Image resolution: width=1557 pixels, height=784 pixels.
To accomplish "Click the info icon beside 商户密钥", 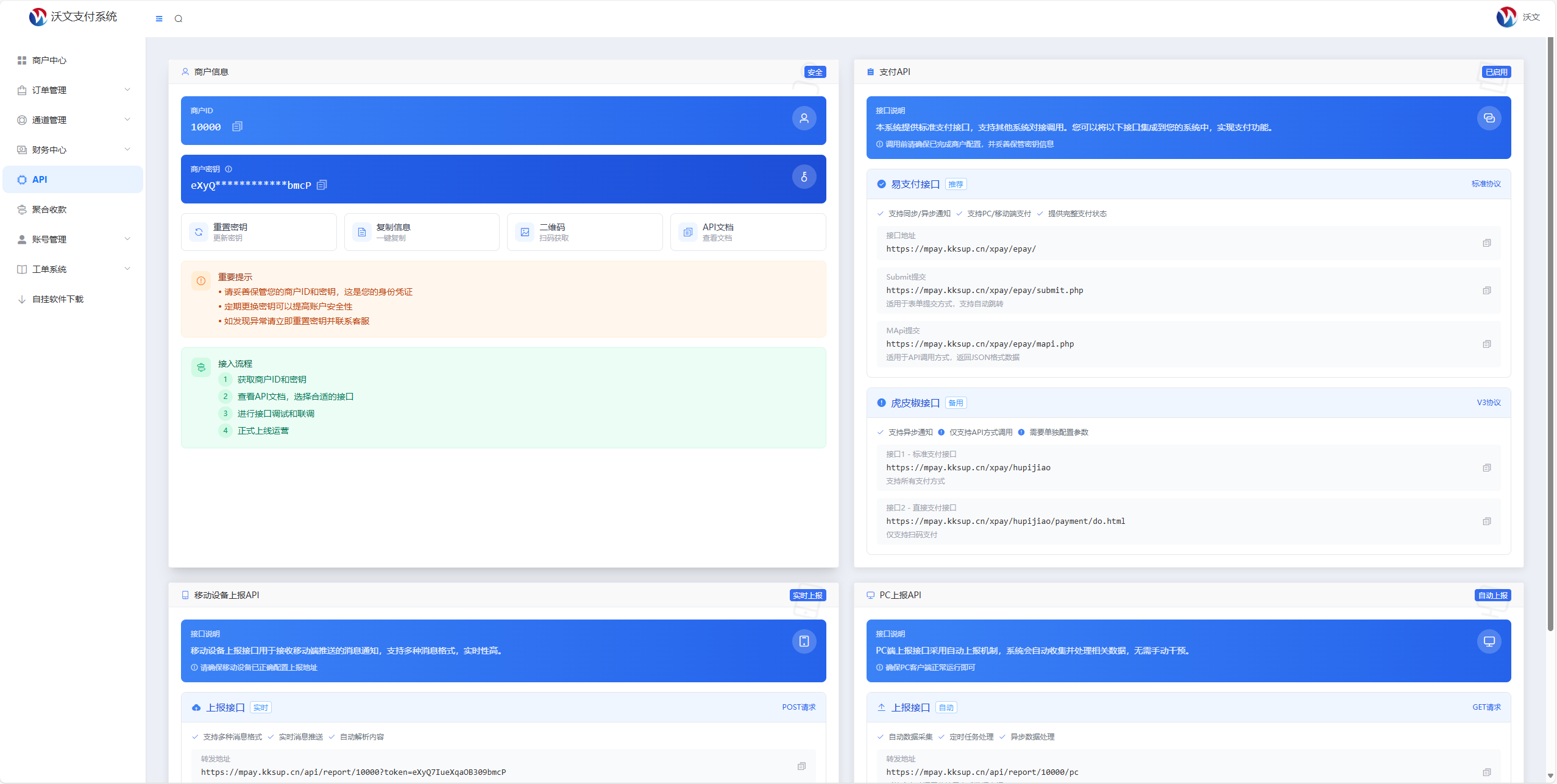I will [x=229, y=169].
